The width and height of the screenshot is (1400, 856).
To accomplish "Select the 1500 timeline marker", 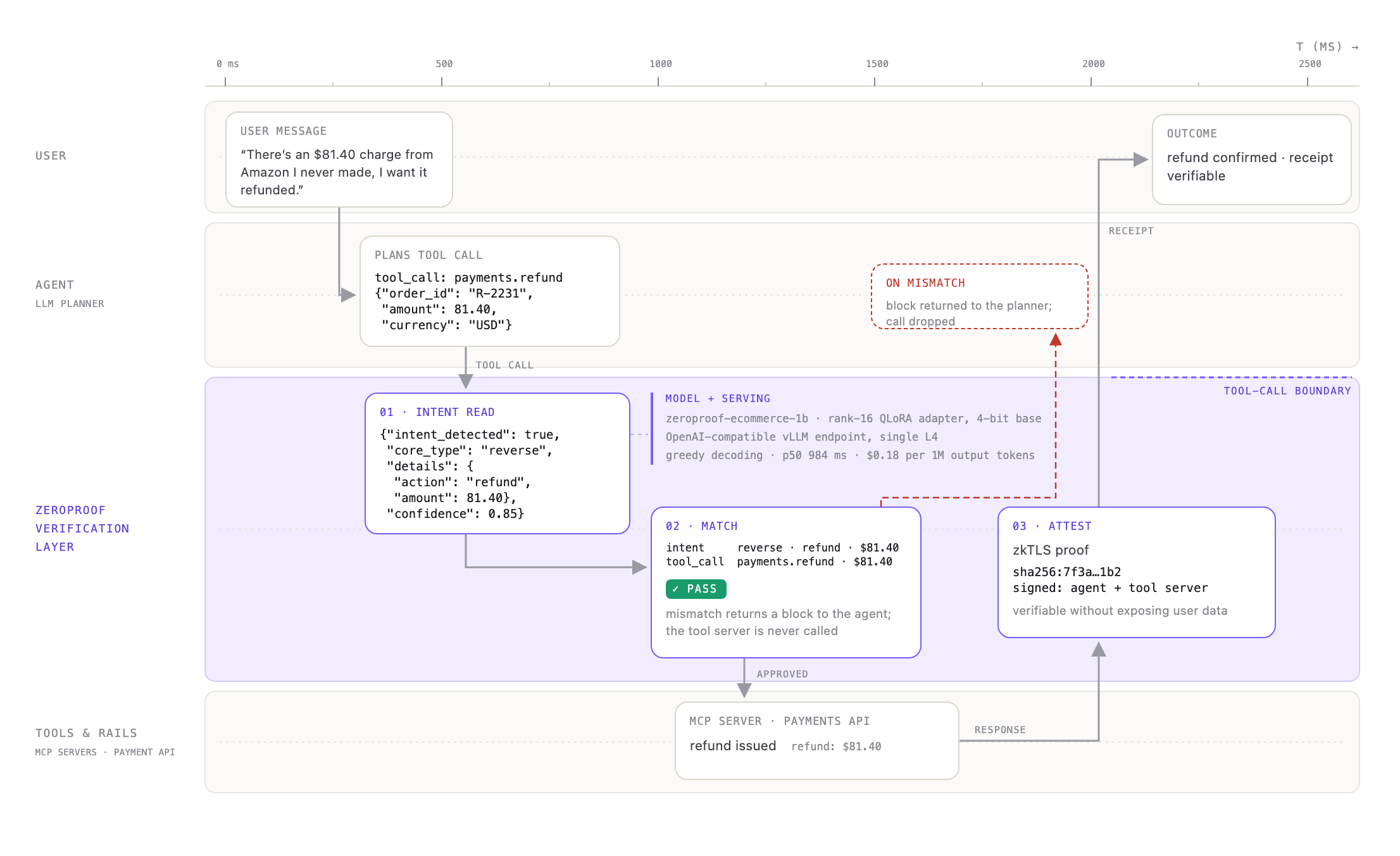I will point(877,64).
